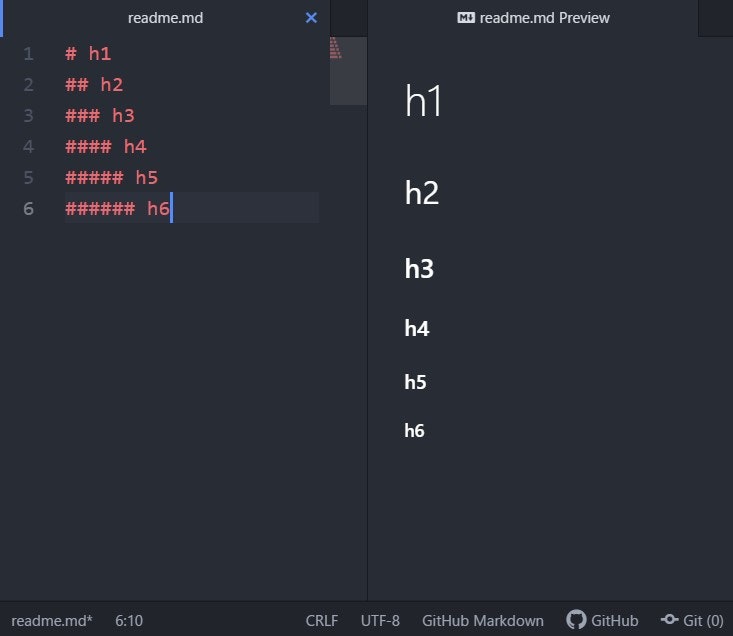Click line number 1 in the gutter
733x636 pixels.
[x=28, y=54]
